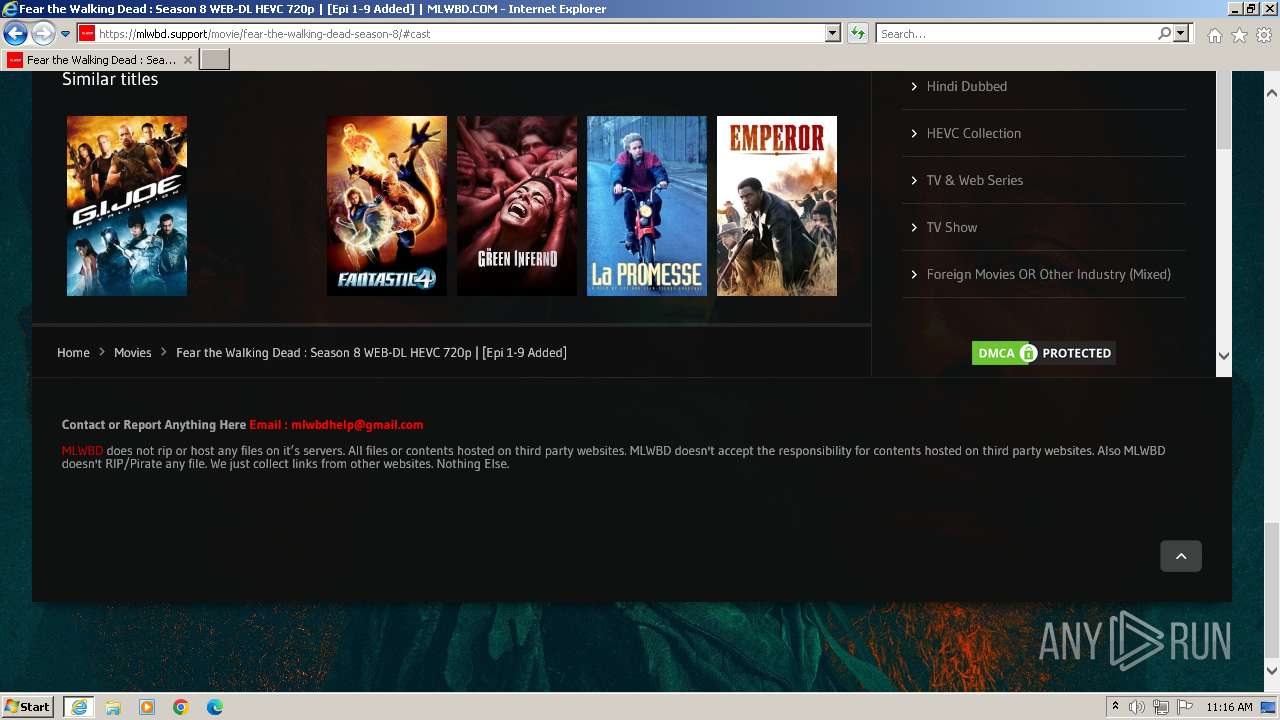
Task: Open the Windows Start menu
Action: click(x=28, y=706)
